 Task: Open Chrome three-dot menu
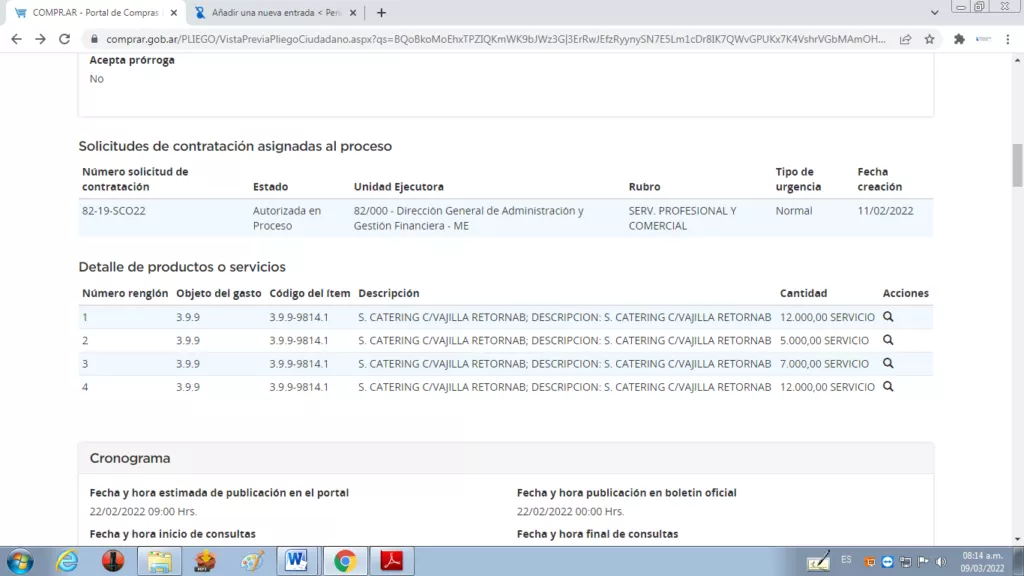pyautogui.click(x=1009, y=39)
